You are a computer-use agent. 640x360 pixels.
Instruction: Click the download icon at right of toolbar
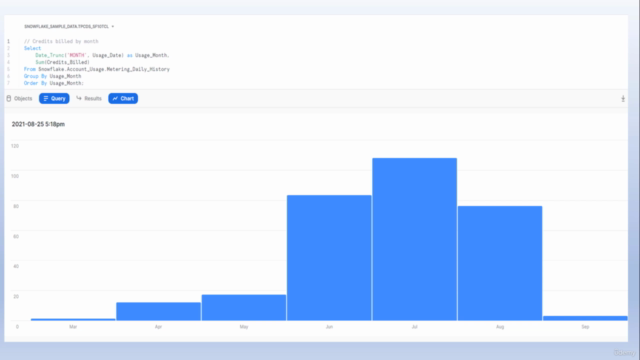[623, 98]
